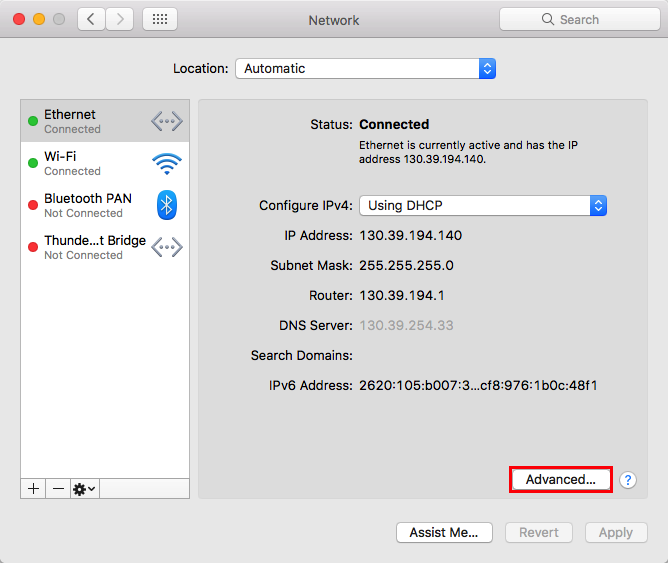Open the gear action menu below list

(x=85, y=488)
